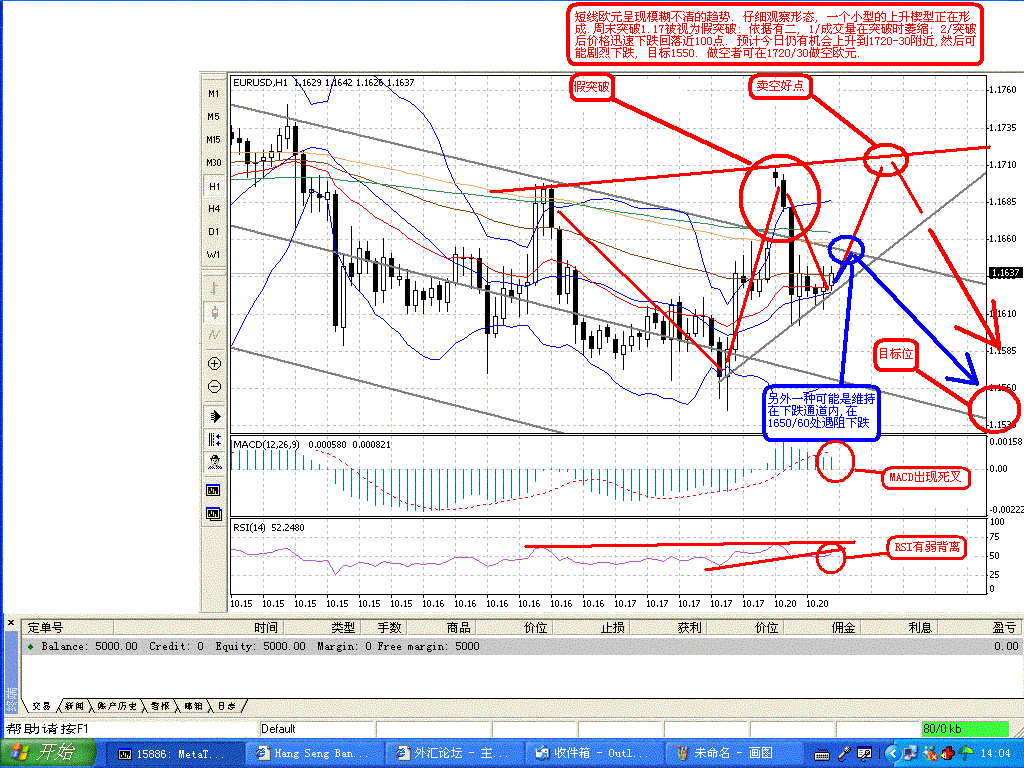The width and height of the screenshot is (1024, 768).
Task: Select the active H1 timeframe button
Action: (214, 186)
